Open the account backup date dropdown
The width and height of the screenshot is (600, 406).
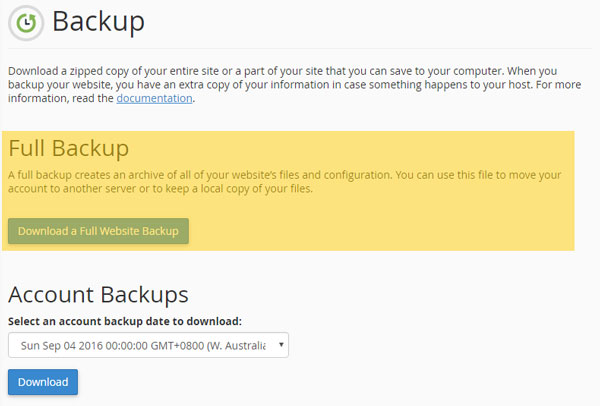point(148,345)
